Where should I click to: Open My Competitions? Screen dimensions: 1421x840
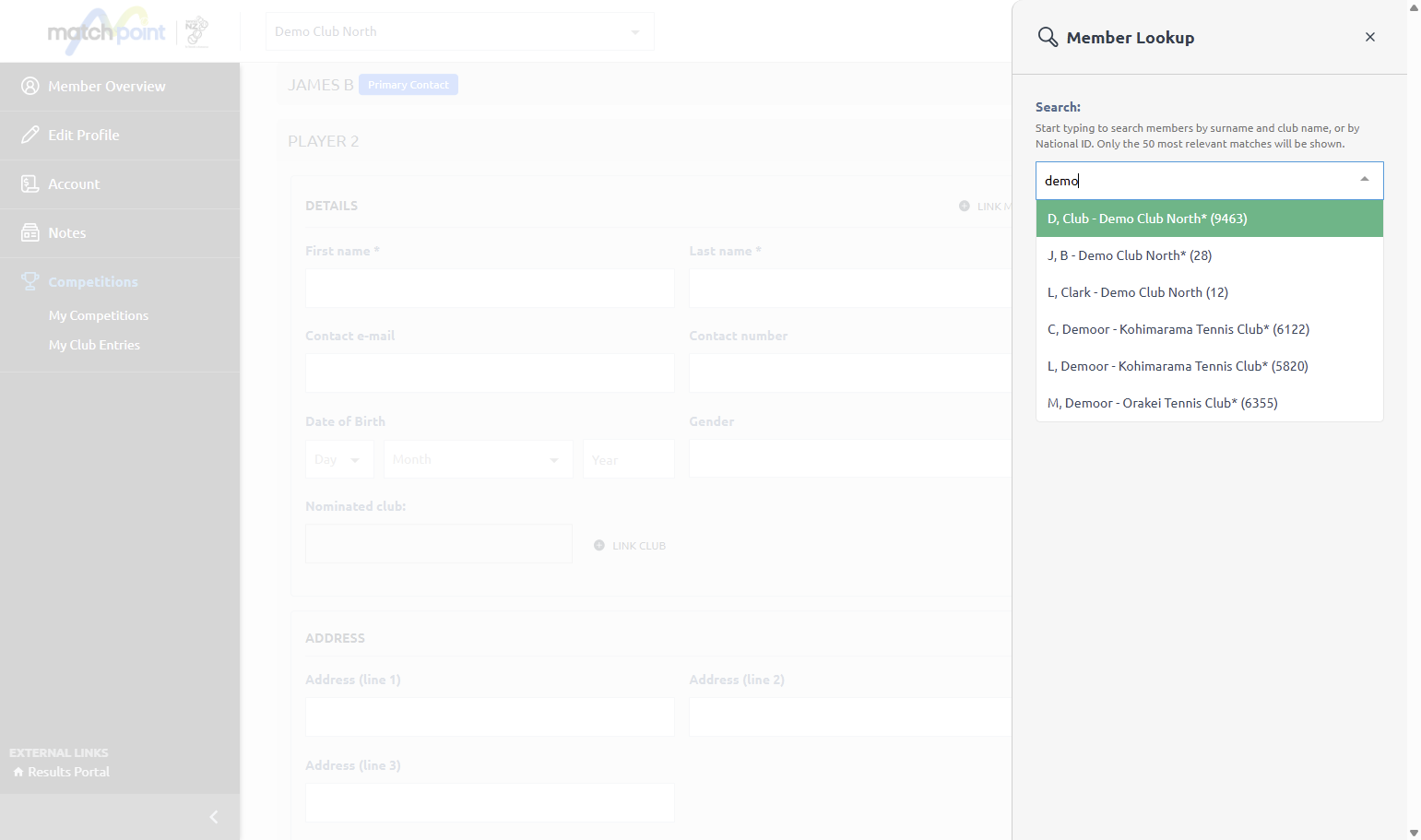pyautogui.click(x=99, y=315)
